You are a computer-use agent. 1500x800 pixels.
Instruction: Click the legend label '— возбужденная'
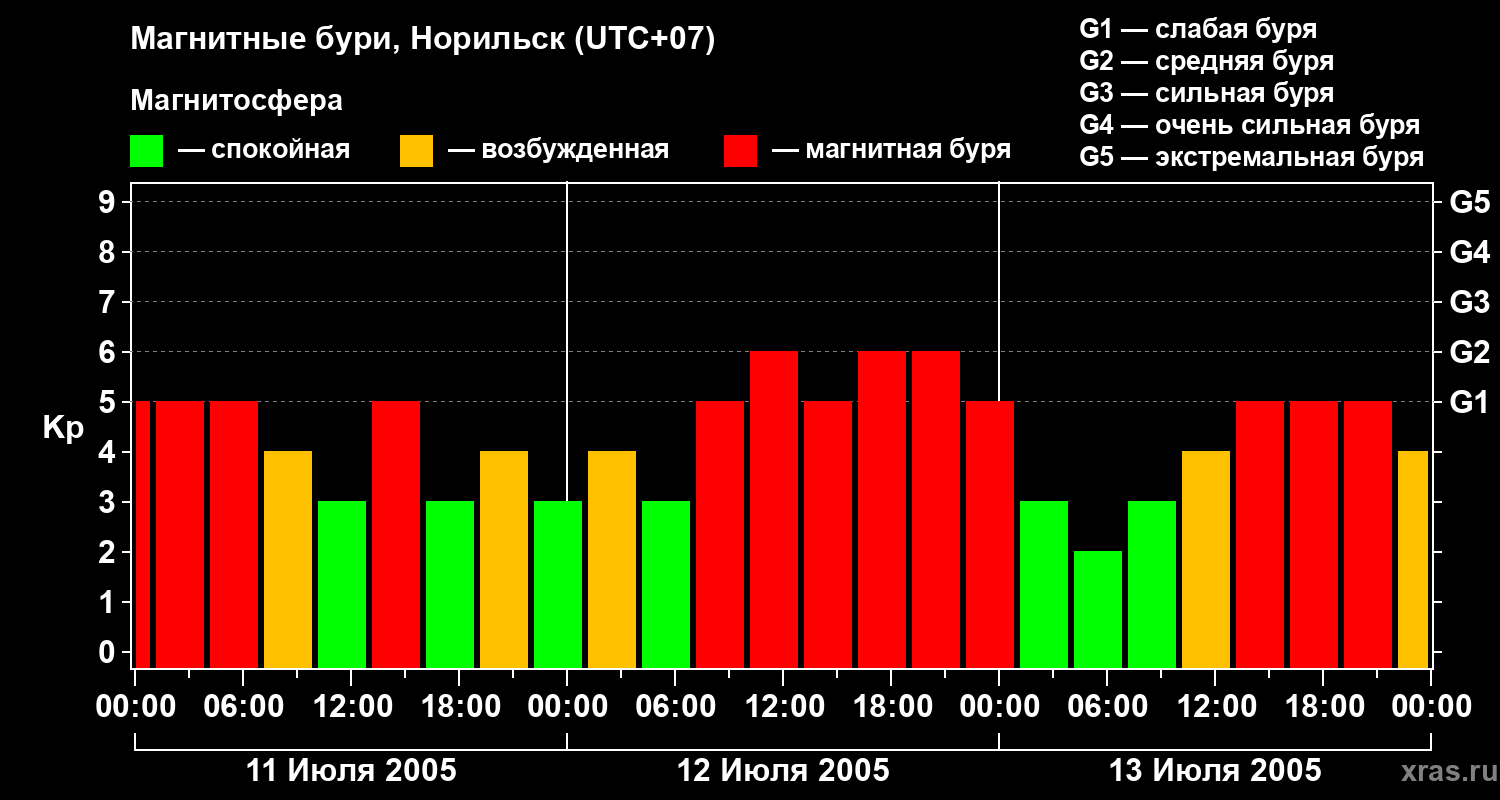(x=558, y=150)
